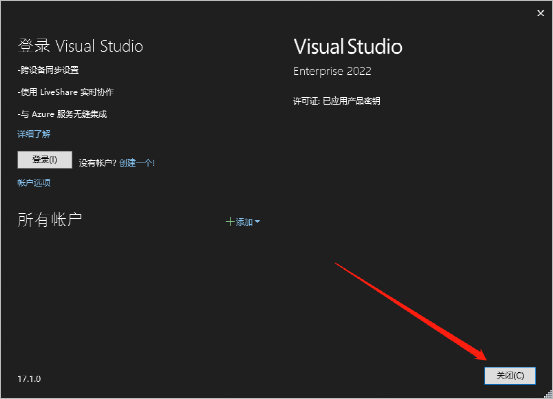This screenshot has height=399, width=553.
Task: Click the 关闭(C) close button
Action: (x=510, y=375)
